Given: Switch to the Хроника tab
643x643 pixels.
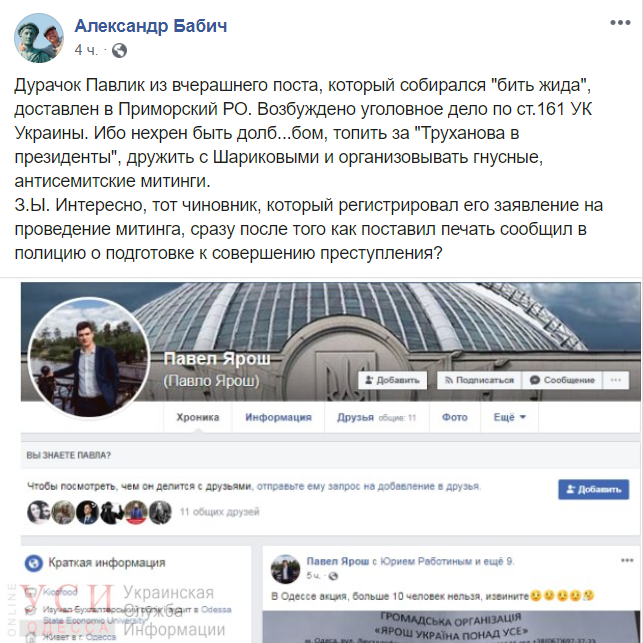Looking at the screenshot, I should pos(198,417).
